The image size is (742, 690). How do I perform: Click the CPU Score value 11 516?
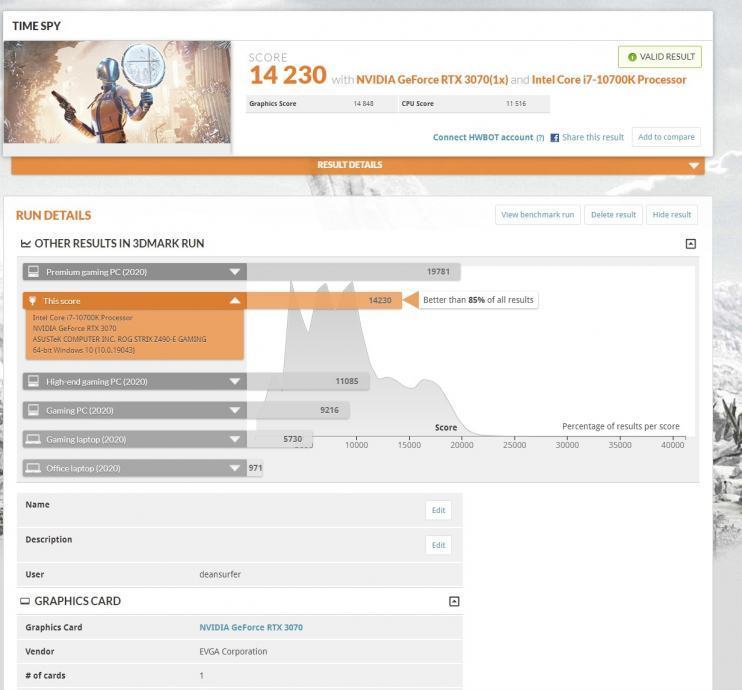(516, 104)
